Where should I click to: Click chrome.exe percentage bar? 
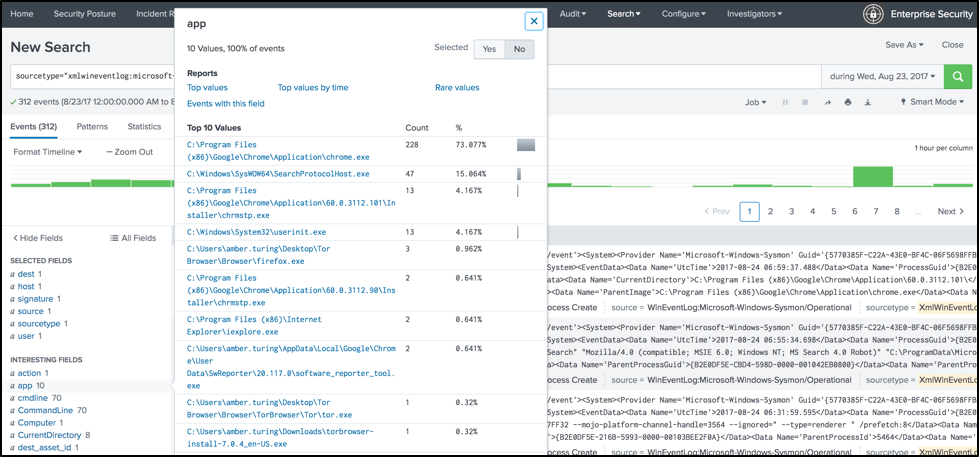point(526,145)
